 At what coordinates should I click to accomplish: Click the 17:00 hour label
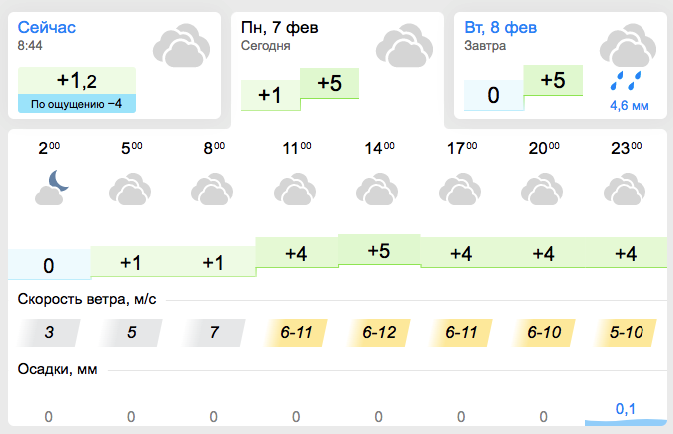(462, 149)
